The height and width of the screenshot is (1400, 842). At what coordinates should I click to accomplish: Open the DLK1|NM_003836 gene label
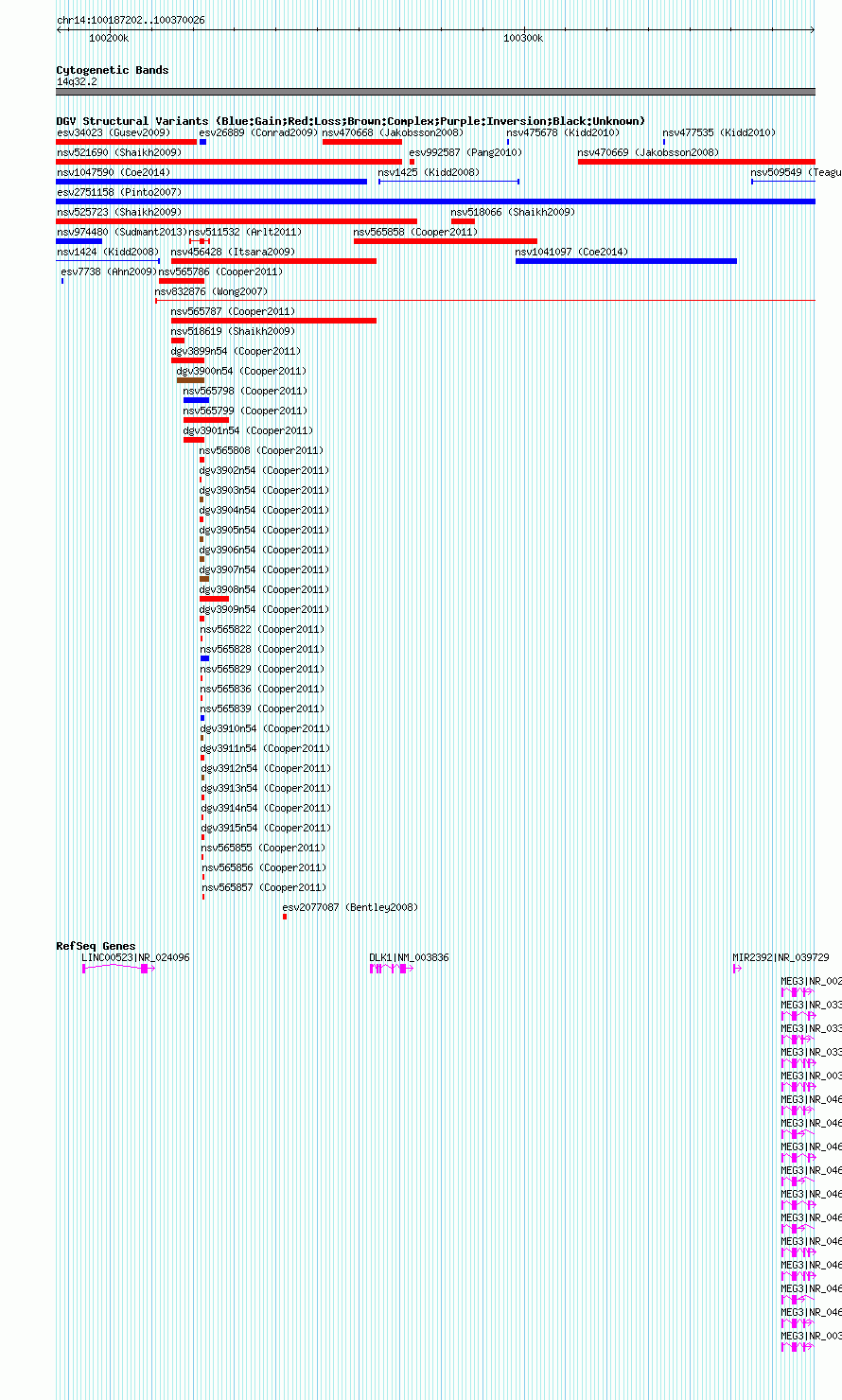(x=409, y=957)
